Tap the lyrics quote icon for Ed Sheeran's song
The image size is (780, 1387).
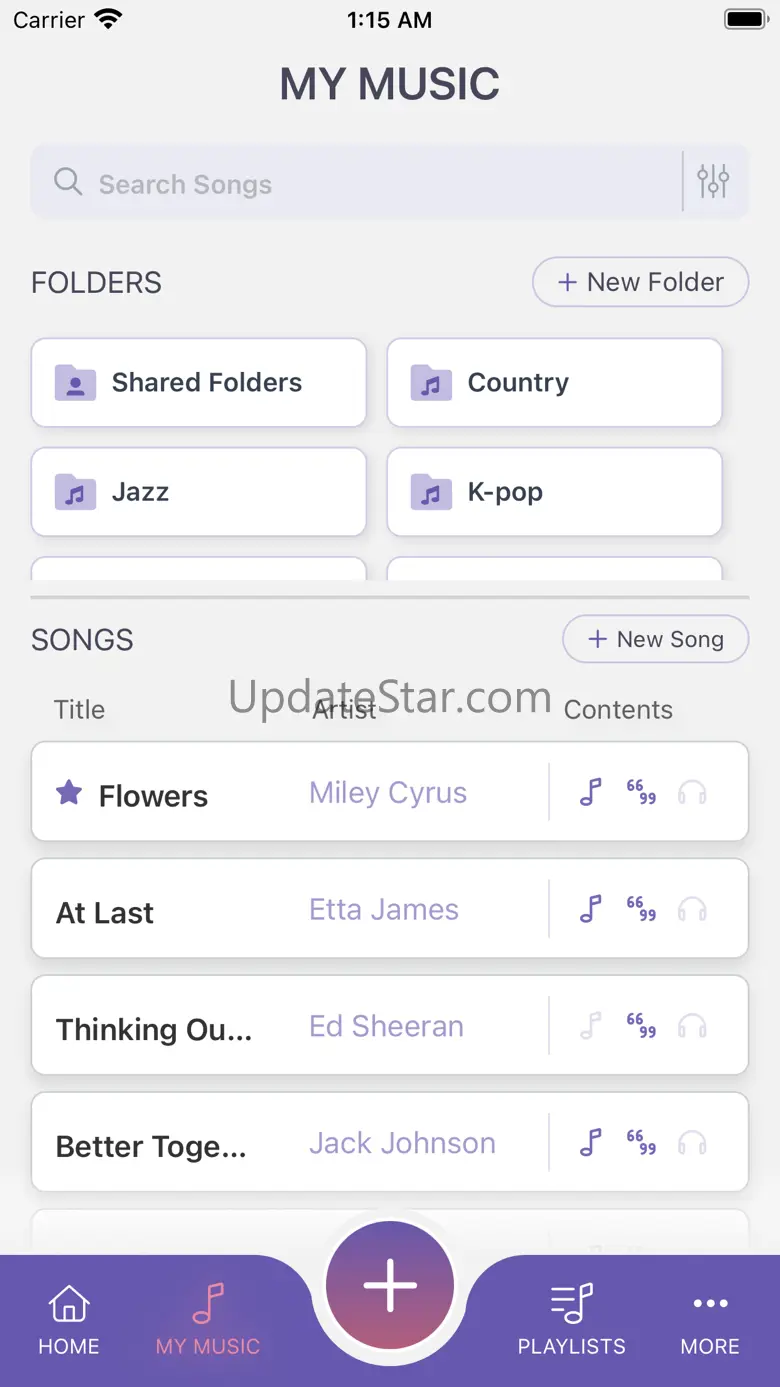coord(641,1026)
